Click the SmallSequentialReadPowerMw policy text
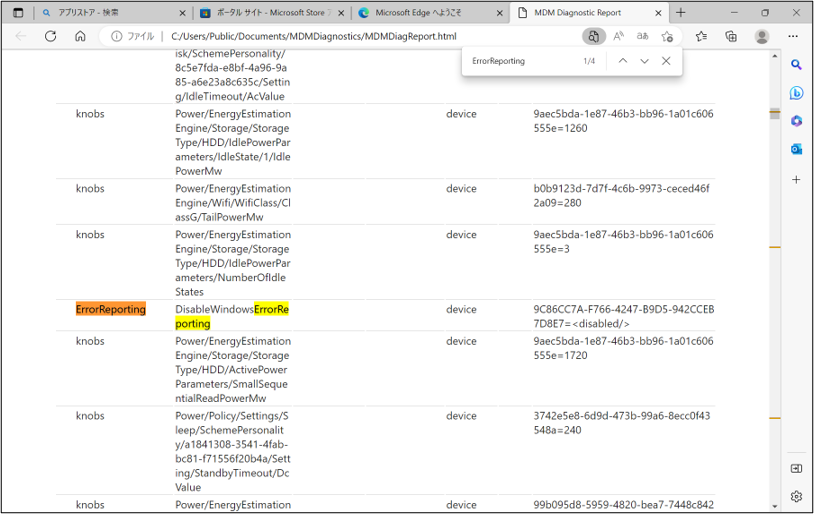Screen dimensions: 814x514 coord(233,370)
